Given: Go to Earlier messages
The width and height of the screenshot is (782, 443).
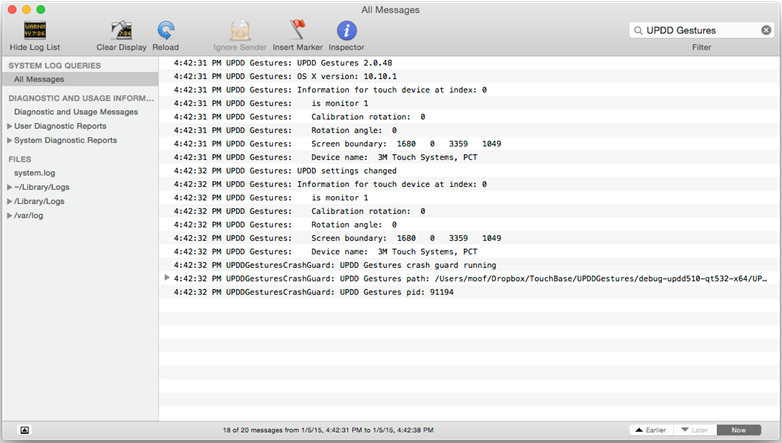Looking at the screenshot, I should point(651,430).
